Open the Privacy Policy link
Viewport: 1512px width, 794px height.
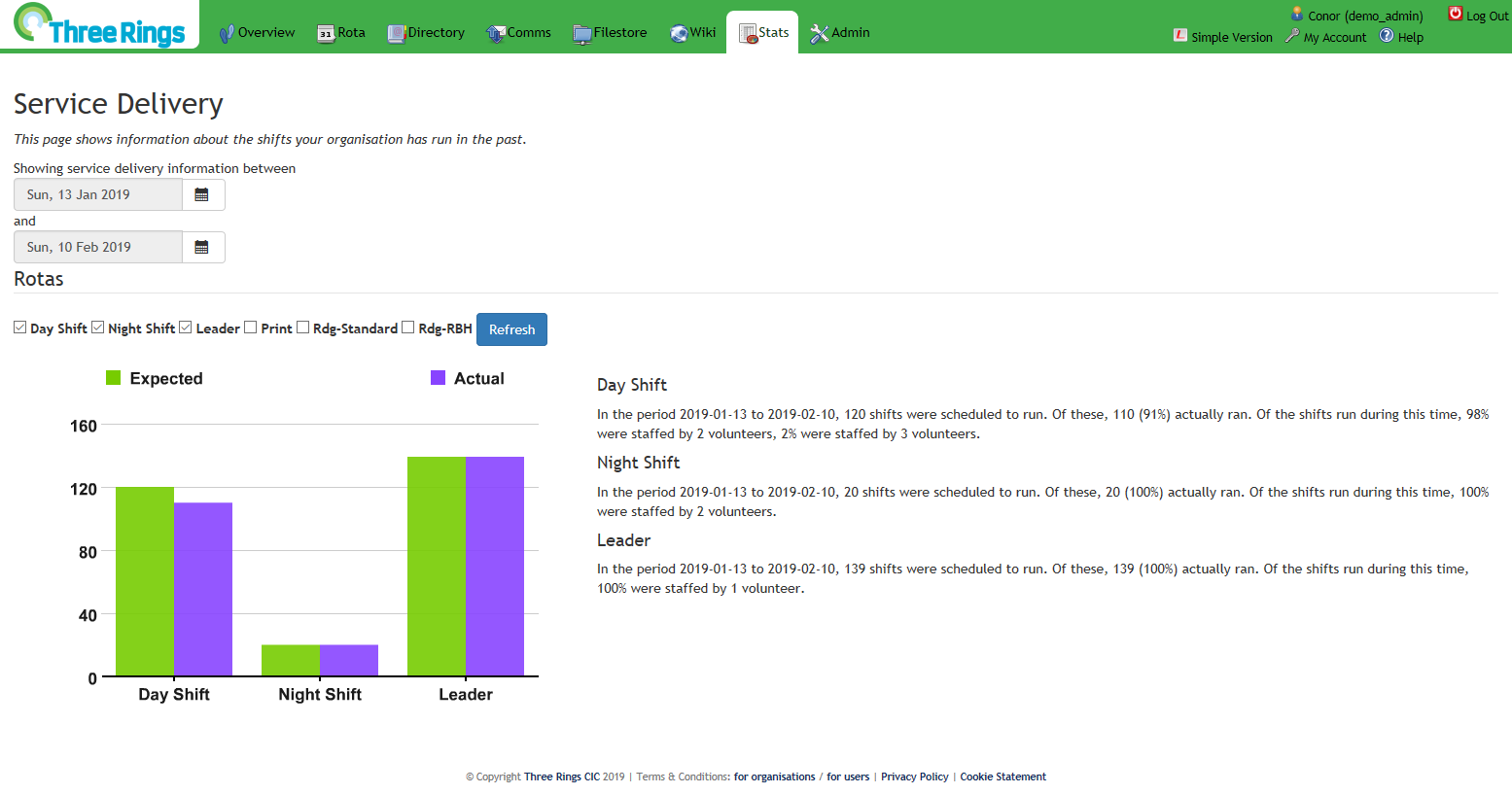tap(915, 777)
